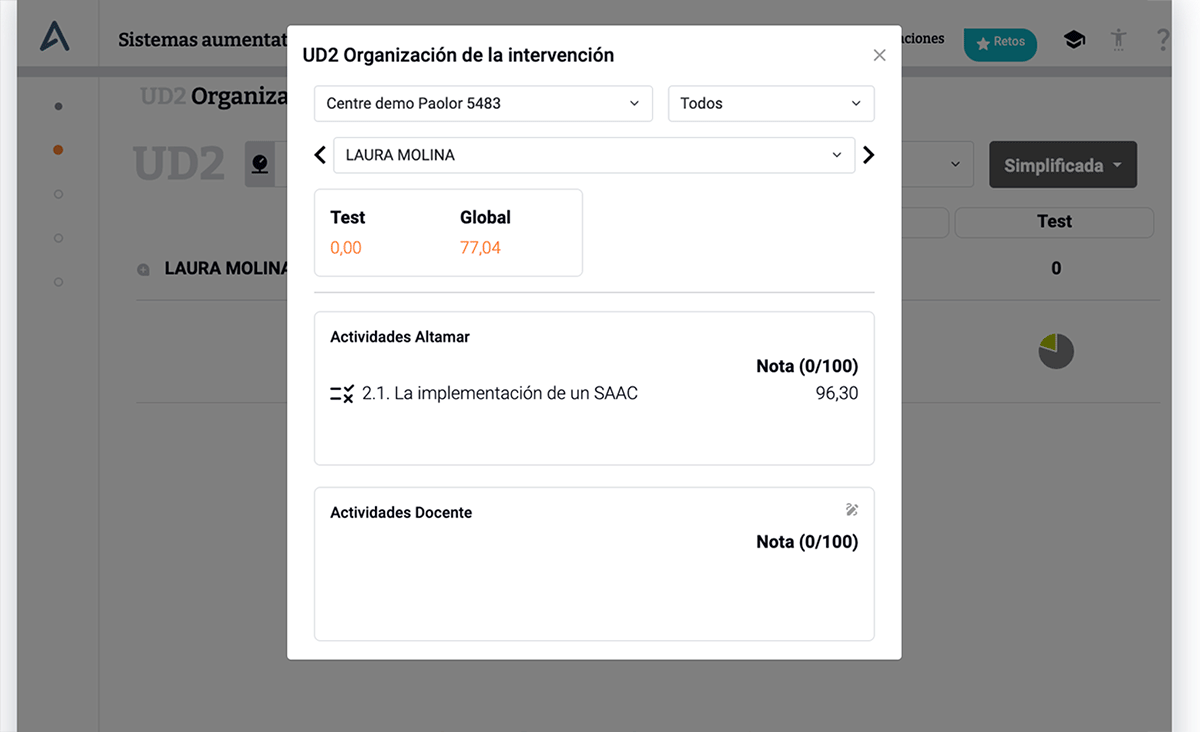Open 2.1. La implementación de un SAAC
Image resolution: width=1200 pixels, height=732 pixels.
tap(500, 394)
